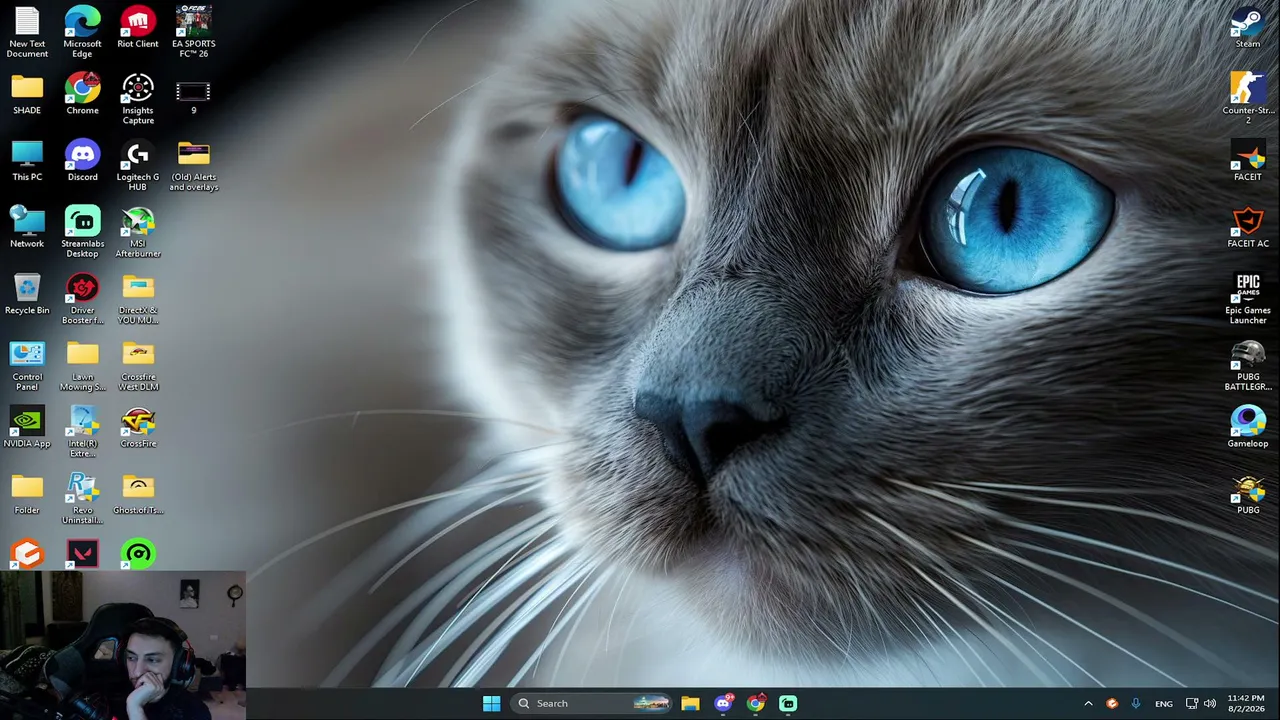Screen dimensions: 1280x720
Task: Select the Lawn Mowing S... folder
Action: click(x=82, y=366)
